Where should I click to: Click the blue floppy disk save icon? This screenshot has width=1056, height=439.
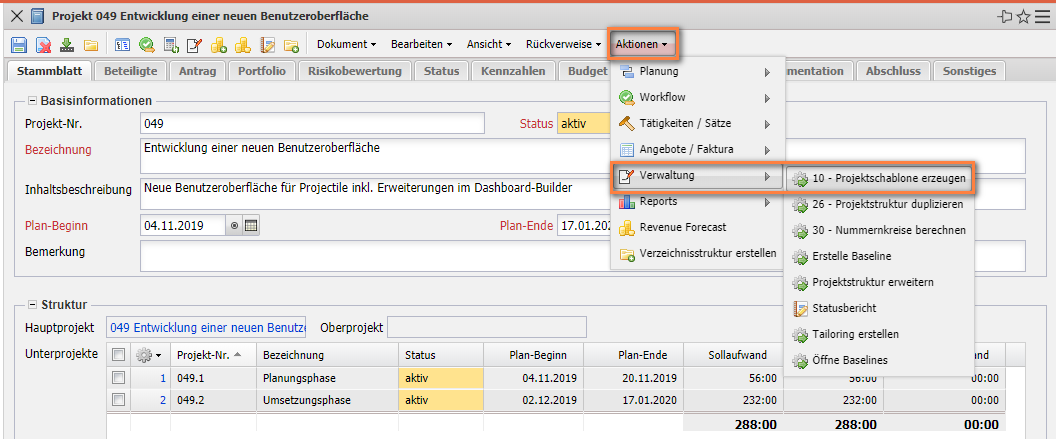[18, 45]
